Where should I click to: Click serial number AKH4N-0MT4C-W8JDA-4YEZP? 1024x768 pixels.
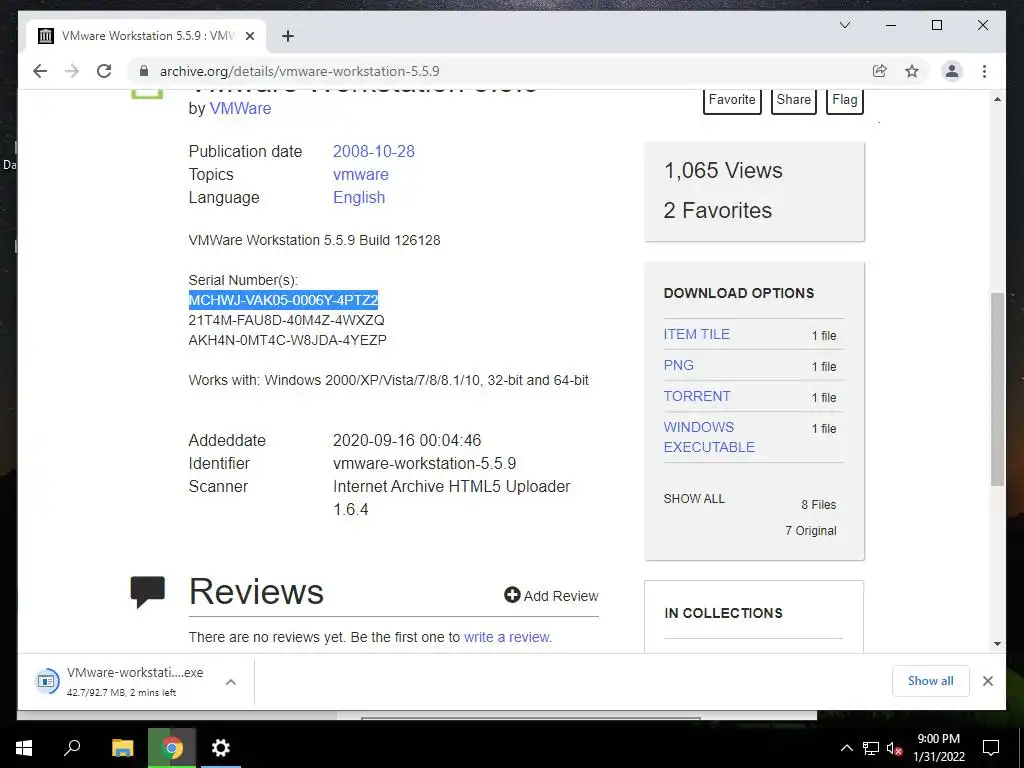[287, 340]
